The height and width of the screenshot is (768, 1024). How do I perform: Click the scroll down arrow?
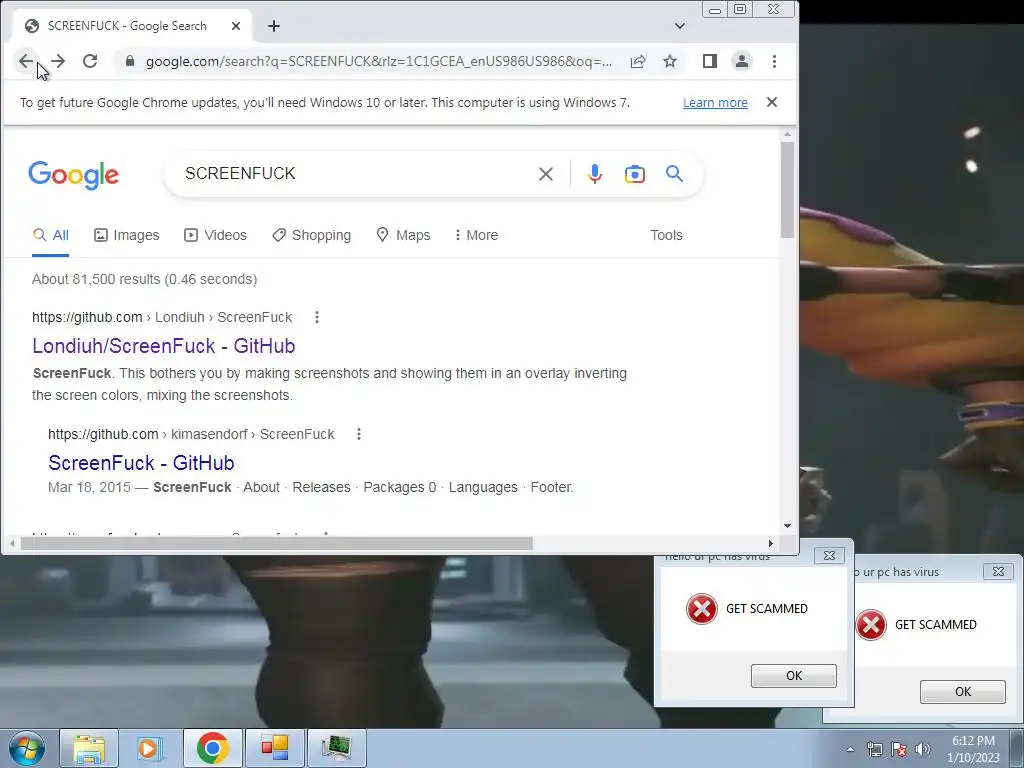point(787,526)
